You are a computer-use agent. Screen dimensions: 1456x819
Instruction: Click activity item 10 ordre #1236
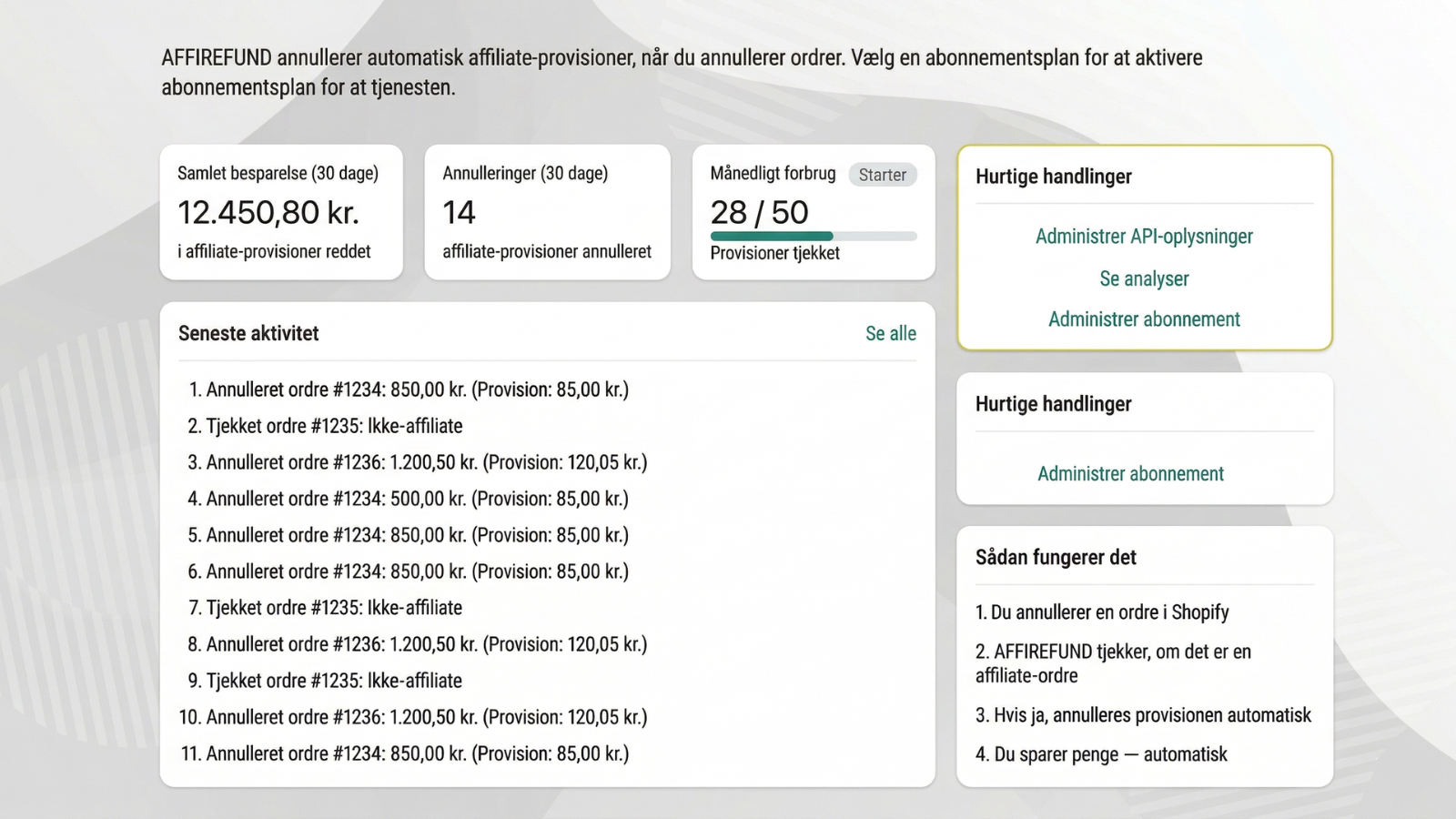(x=413, y=717)
